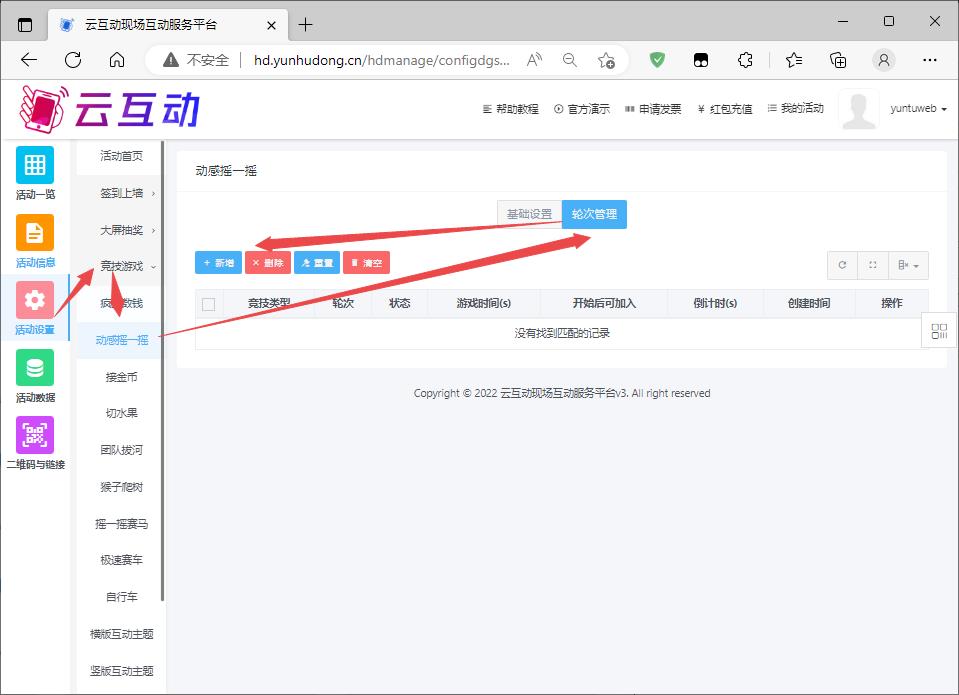The image size is (959, 695).
Task: Click the table refresh icon button
Action: [842, 265]
